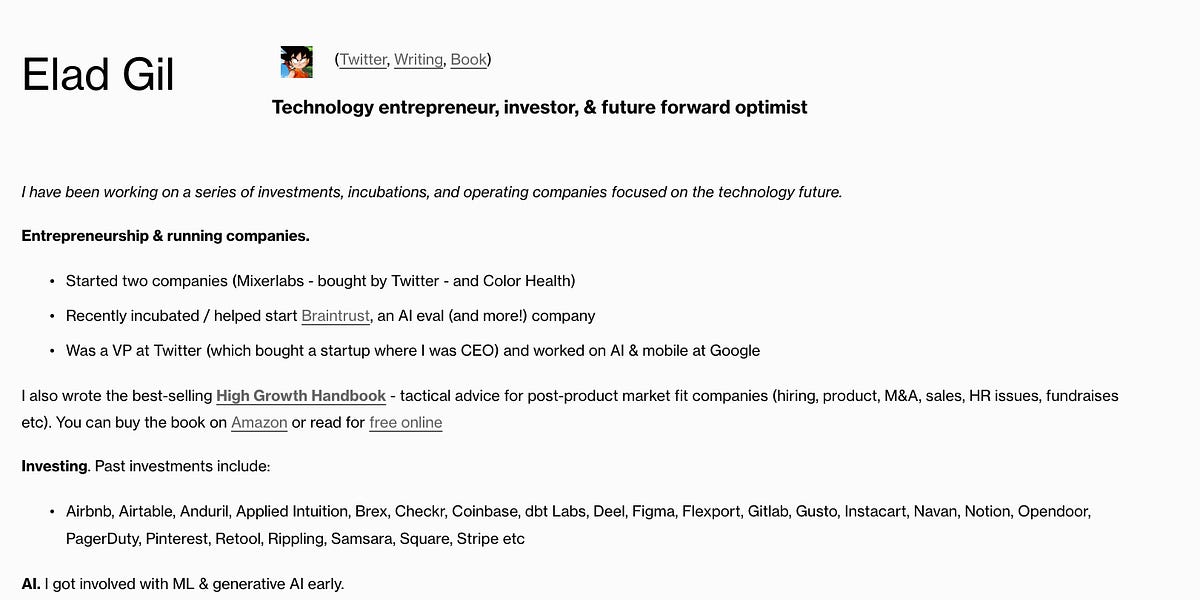Image resolution: width=1200 pixels, height=600 pixels.
Task: Click Airbnb in the investments list
Action: 88,511
